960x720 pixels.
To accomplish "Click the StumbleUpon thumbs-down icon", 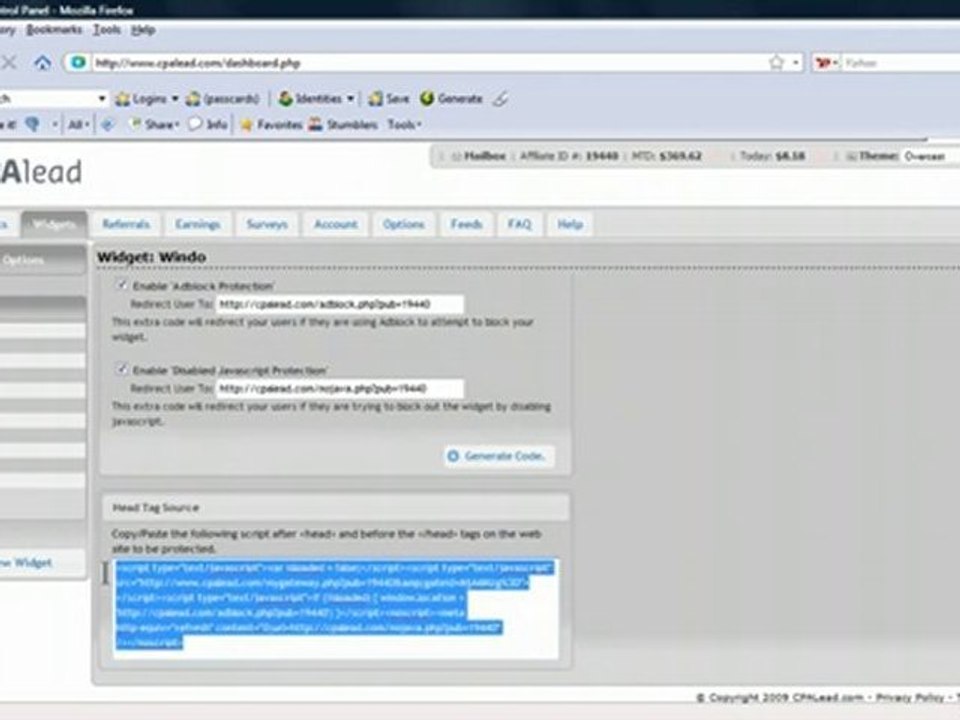I will 32,124.
